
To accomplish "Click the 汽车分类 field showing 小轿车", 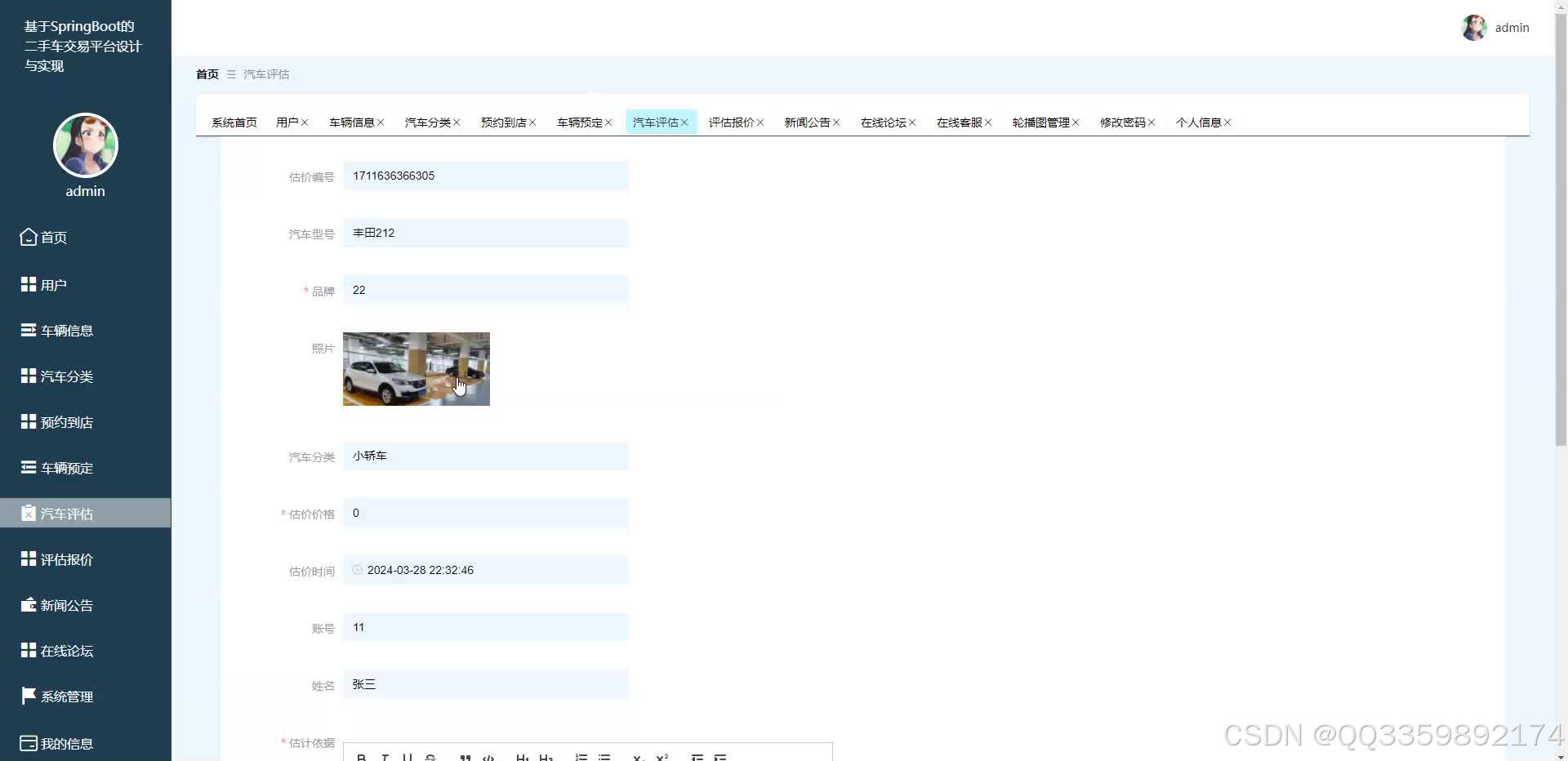I will 485,456.
